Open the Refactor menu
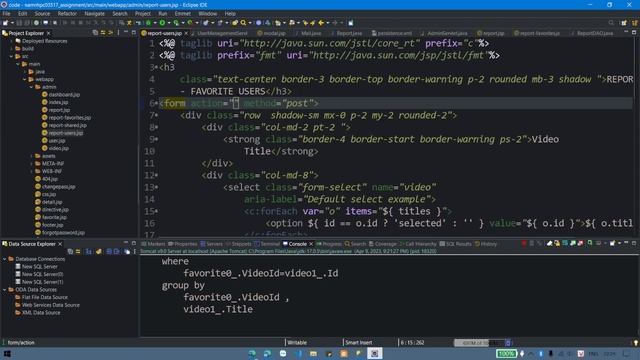This screenshot has height=360, width=640. [67, 13]
